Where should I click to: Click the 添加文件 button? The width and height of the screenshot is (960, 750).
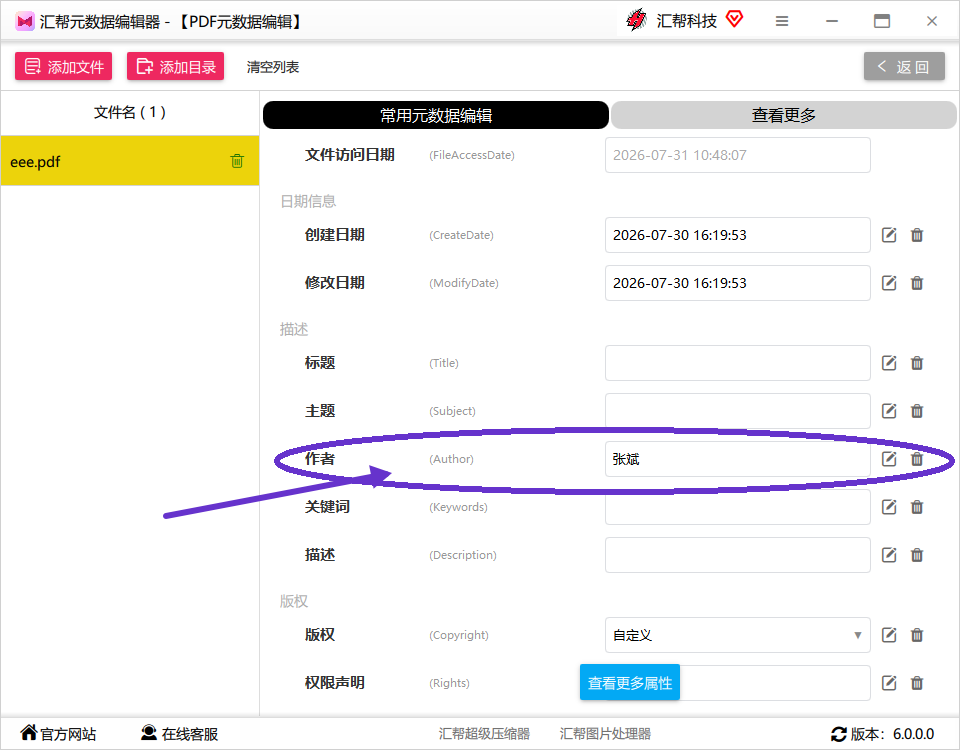tap(64, 66)
